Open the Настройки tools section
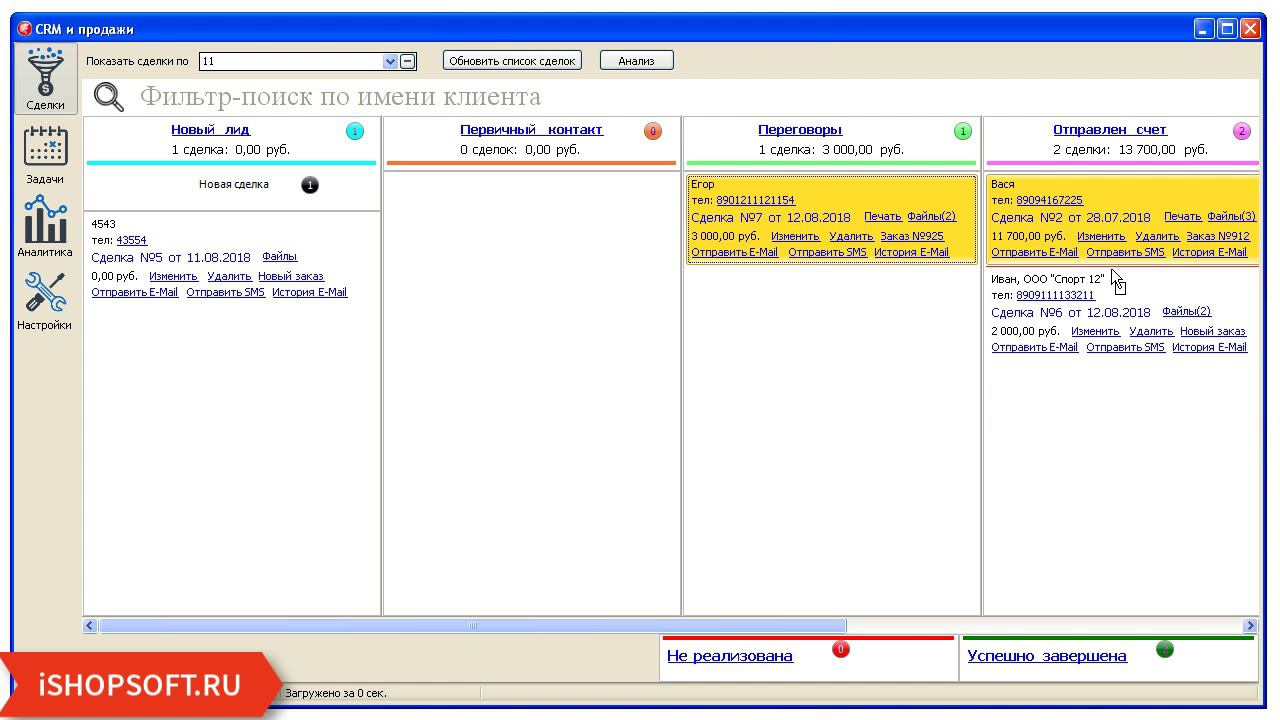Image resolution: width=1280 pixels, height=720 pixels. click(x=45, y=300)
